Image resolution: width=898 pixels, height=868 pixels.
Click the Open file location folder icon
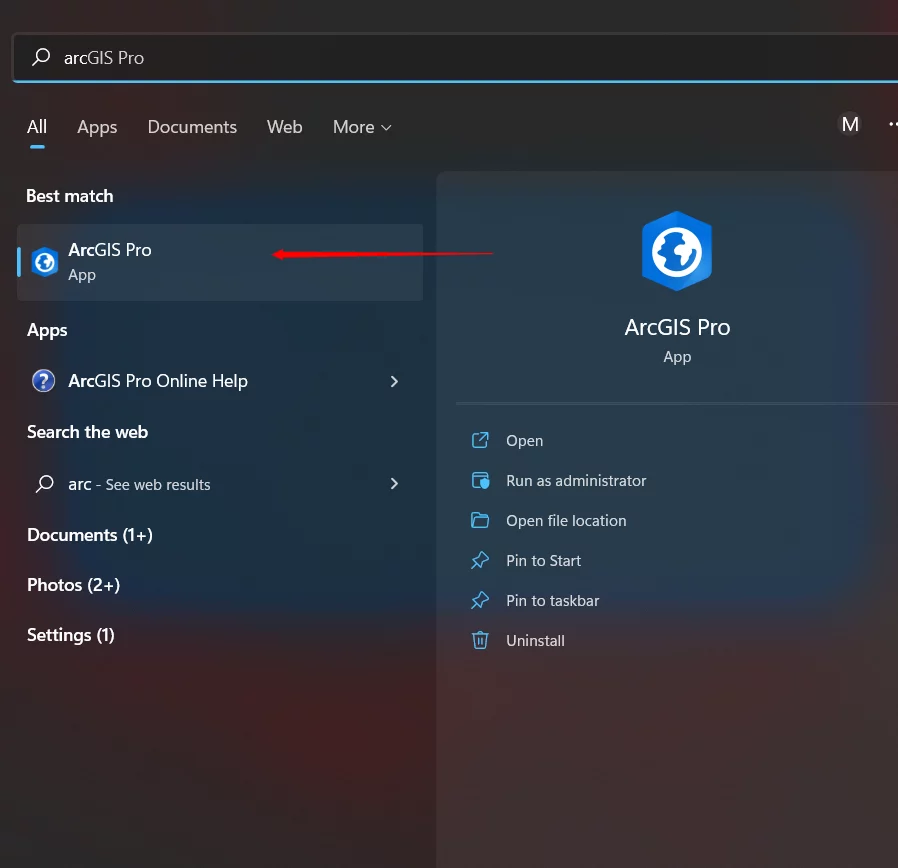480,520
